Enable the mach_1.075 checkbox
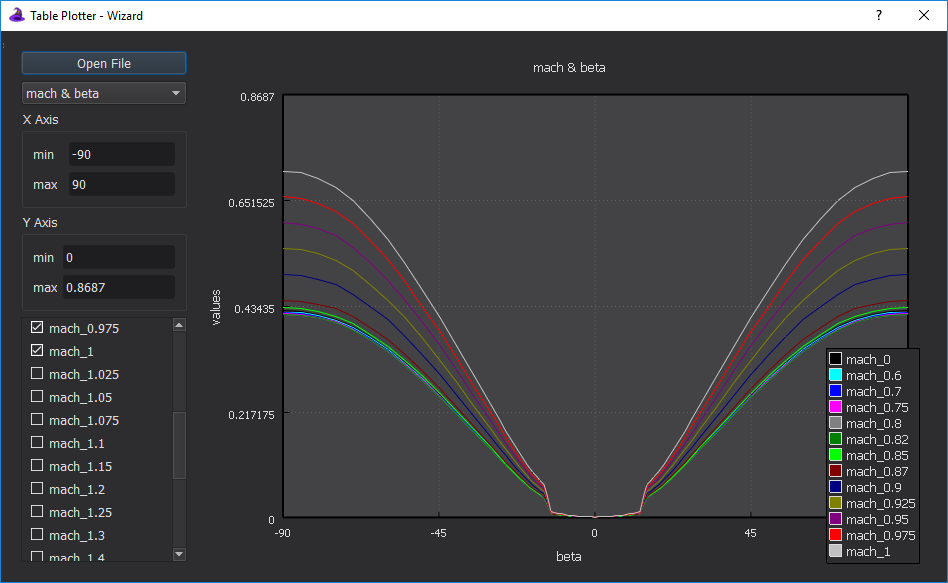Viewport: 948px width, 583px height. pyautogui.click(x=37, y=419)
